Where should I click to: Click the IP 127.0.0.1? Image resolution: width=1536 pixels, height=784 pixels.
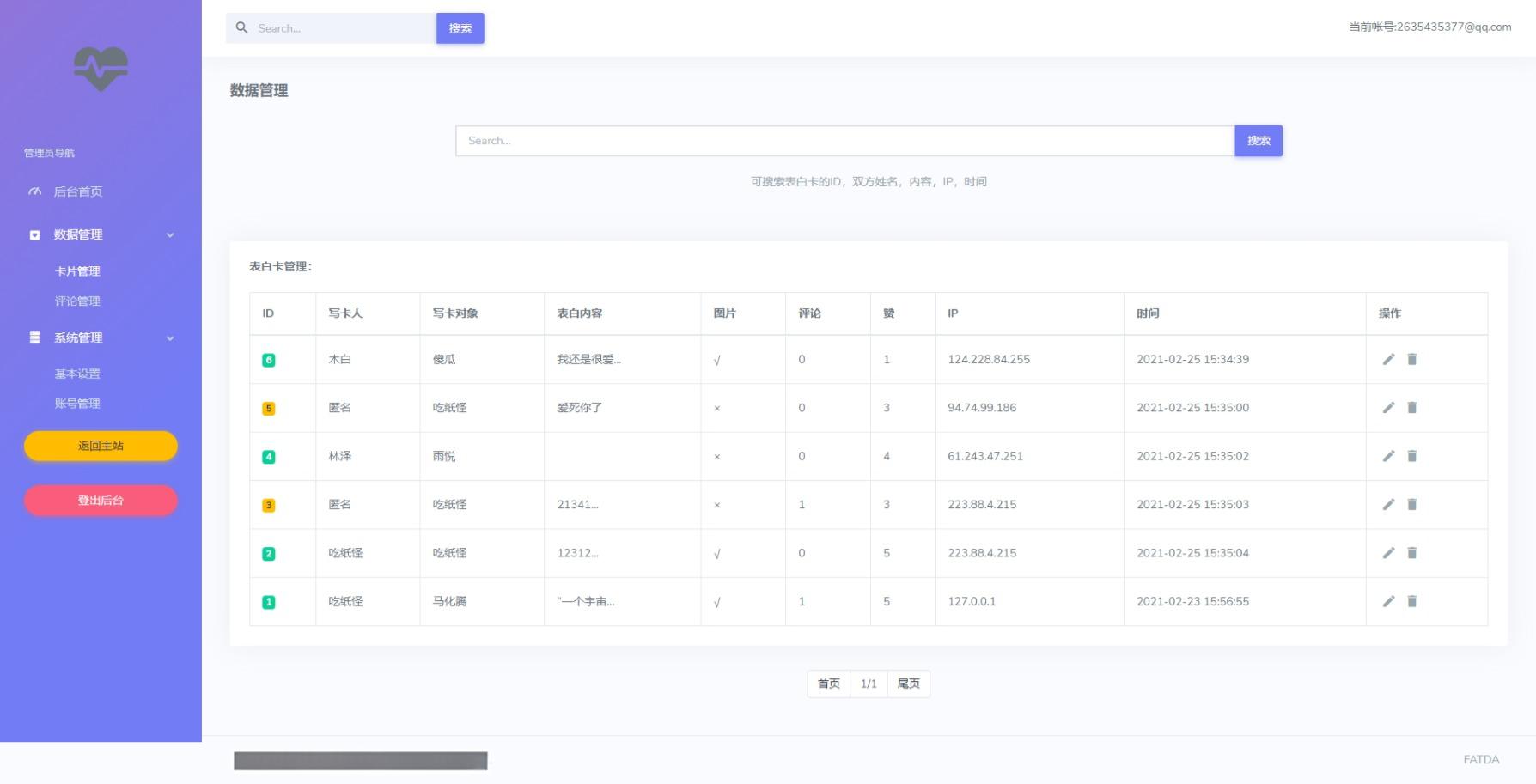[x=972, y=601]
